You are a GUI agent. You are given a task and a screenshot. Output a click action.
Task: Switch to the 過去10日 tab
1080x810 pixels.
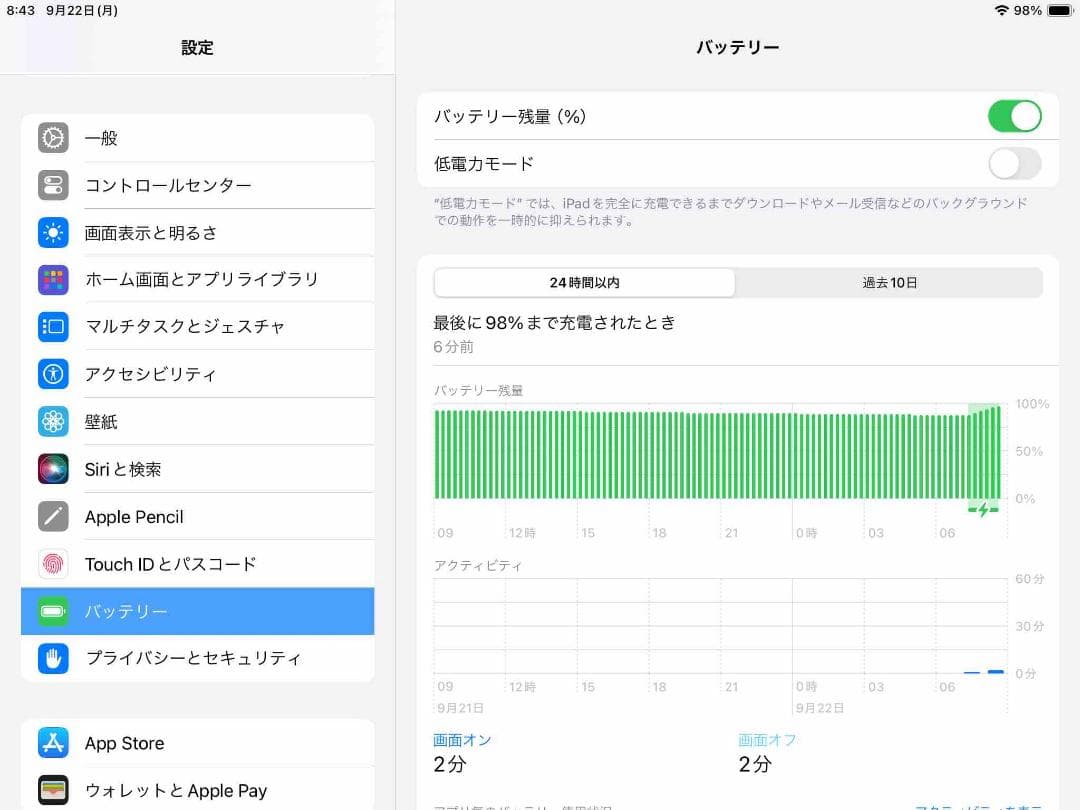(x=890, y=283)
